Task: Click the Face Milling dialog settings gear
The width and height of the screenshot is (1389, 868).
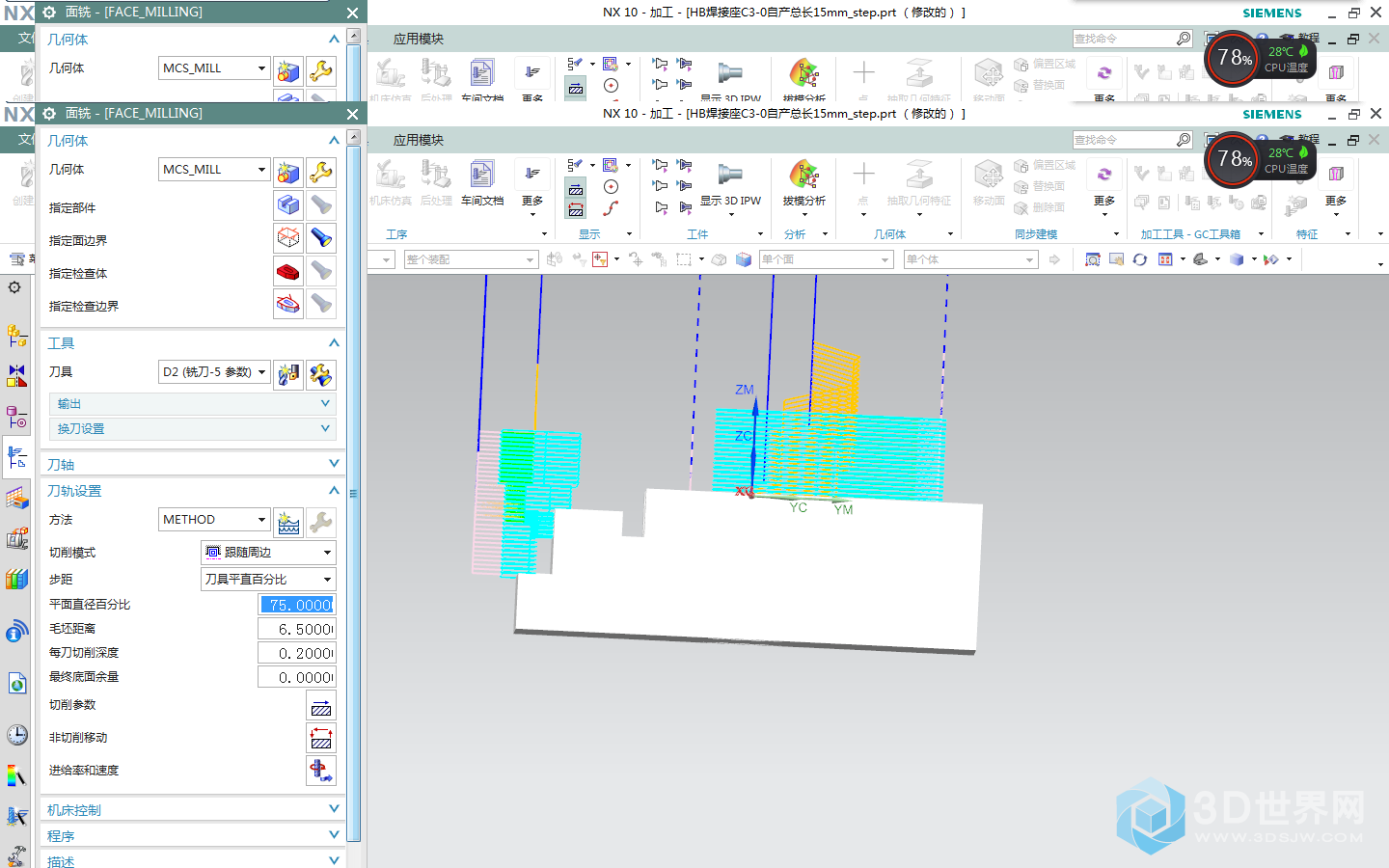Action: coord(49,114)
